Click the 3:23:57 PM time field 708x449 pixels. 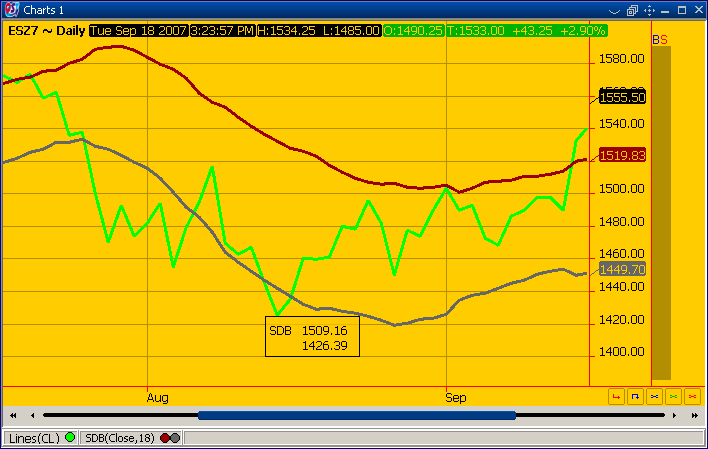click(x=223, y=31)
